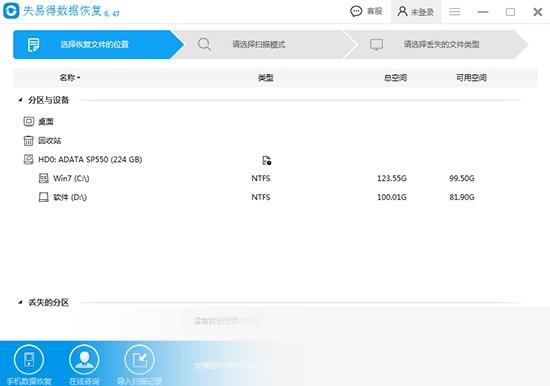Click the customer service speech bubble icon
The image size is (550, 386).
(356, 12)
